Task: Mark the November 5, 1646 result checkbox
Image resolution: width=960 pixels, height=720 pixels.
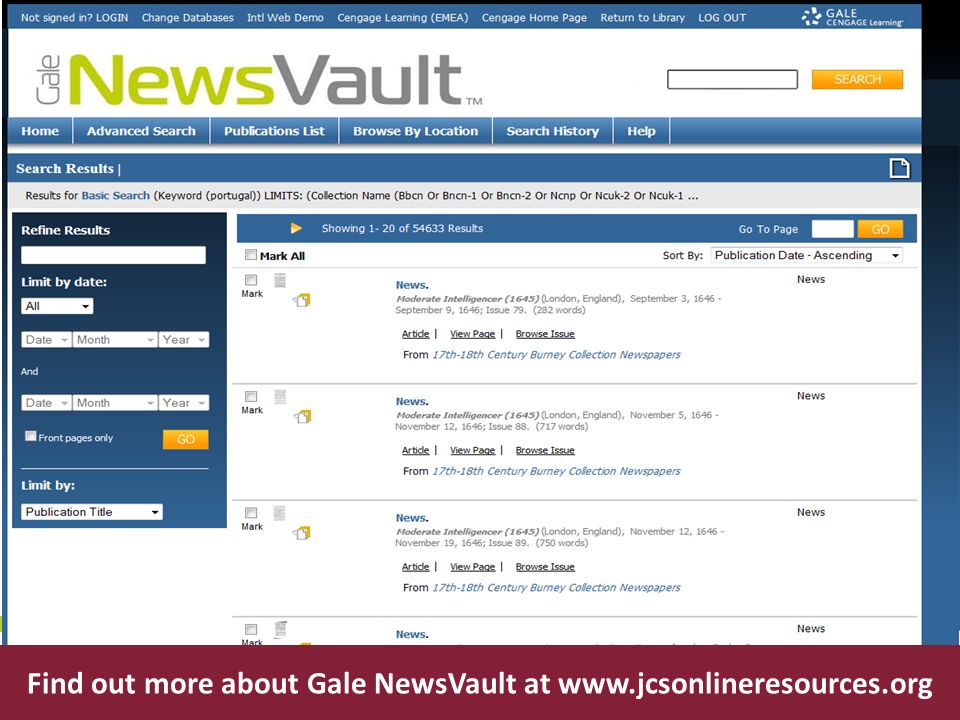Action: tap(251, 396)
